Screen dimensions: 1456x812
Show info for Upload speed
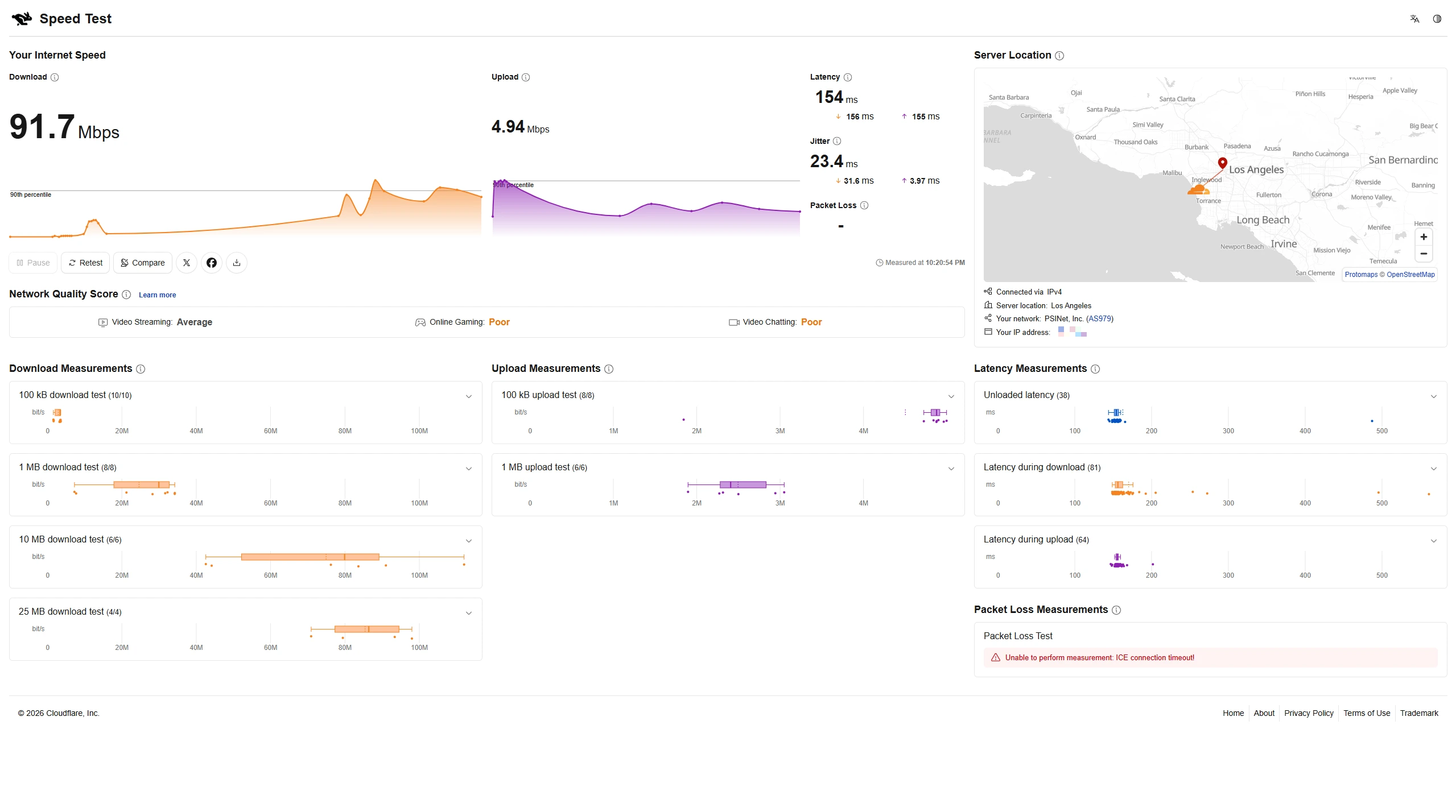pos(526,77)
